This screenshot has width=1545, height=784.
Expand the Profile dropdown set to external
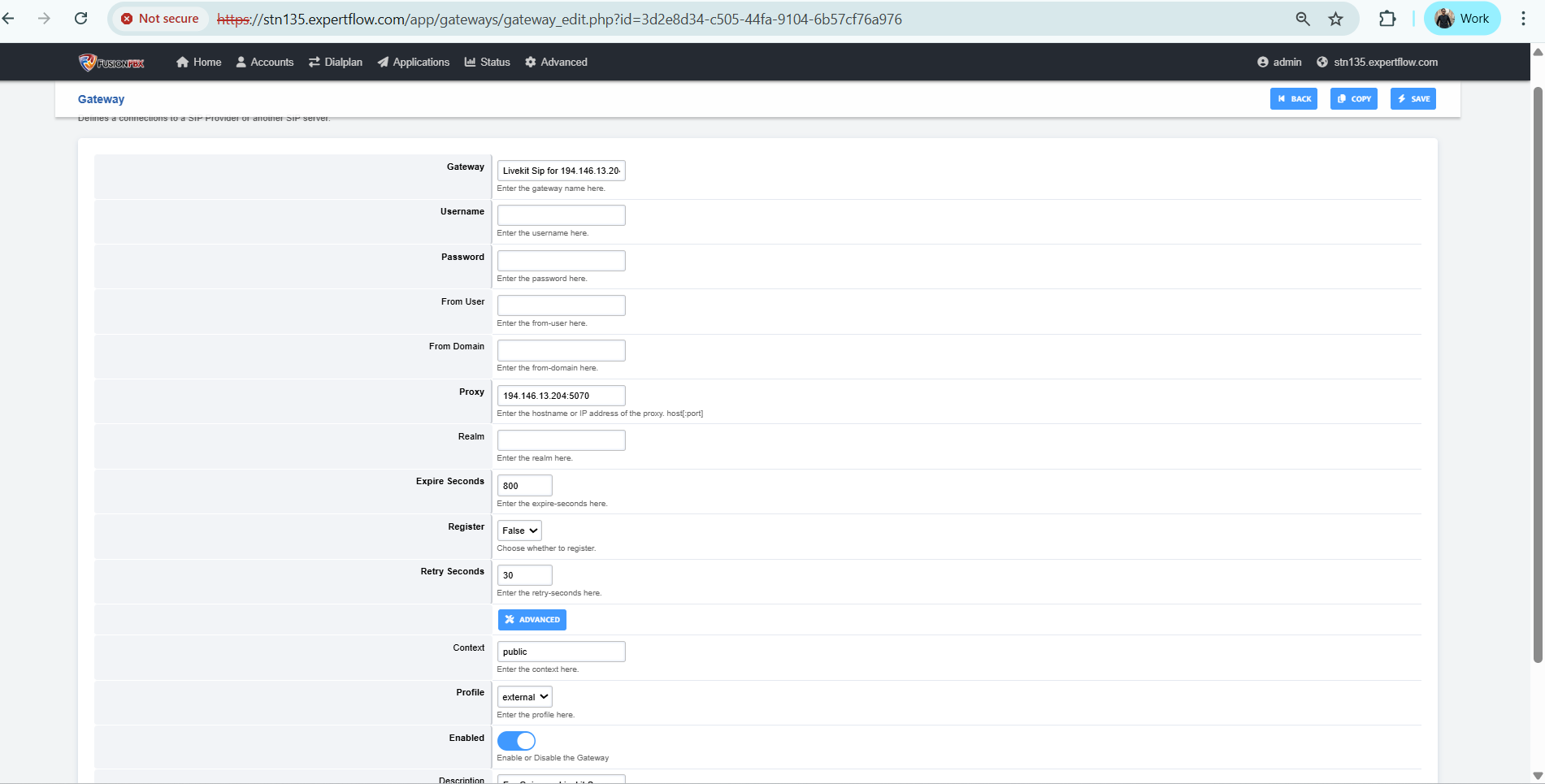point(524,697)
